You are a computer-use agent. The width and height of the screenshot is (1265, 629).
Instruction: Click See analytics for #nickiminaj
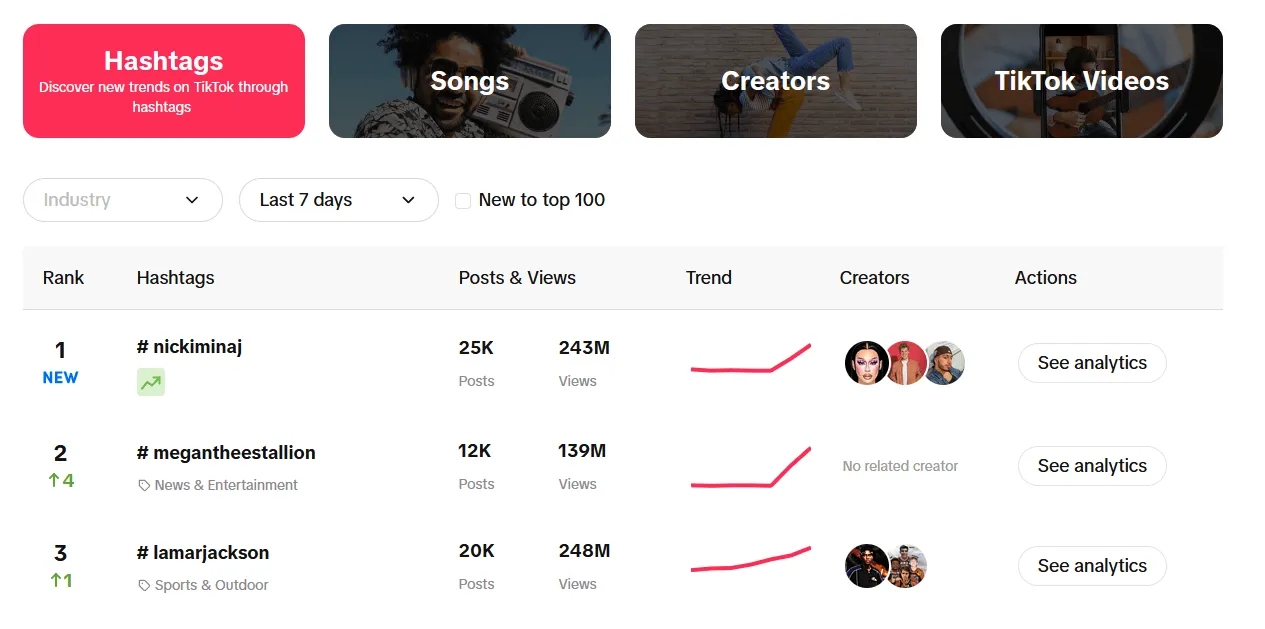click(x=1091, y=363)
